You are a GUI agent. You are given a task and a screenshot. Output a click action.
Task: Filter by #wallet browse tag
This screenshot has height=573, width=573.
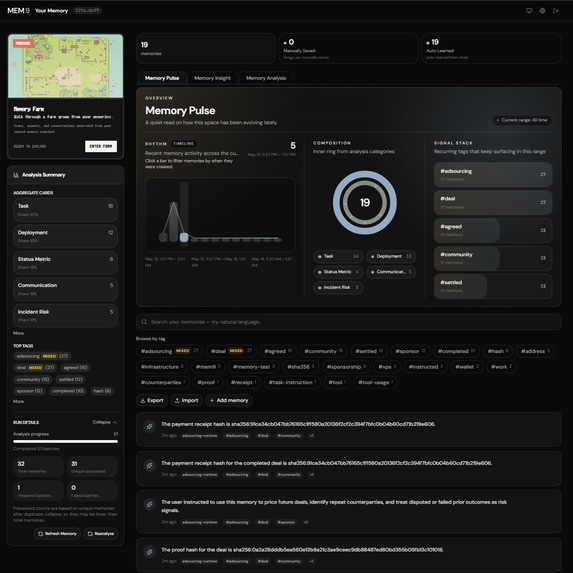(x=467, y=367)
